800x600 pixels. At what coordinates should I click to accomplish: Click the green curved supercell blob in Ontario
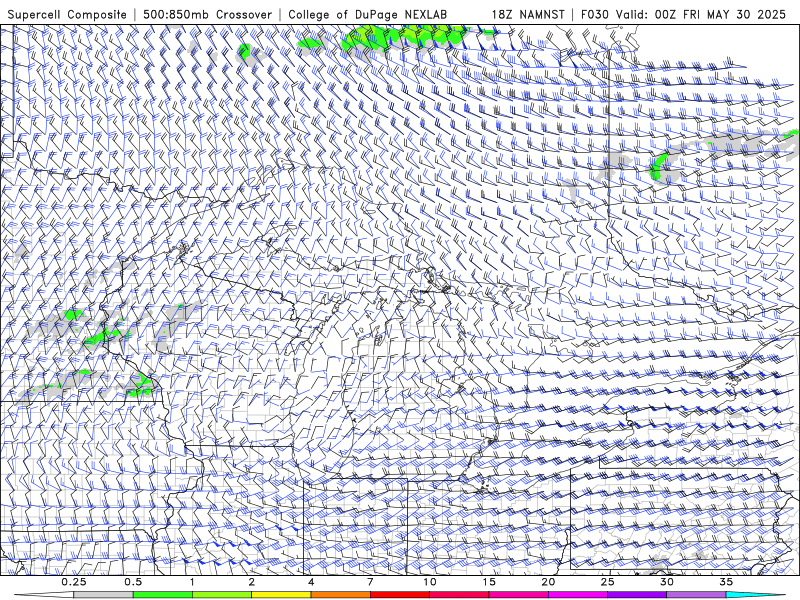(x=657, y=166)
